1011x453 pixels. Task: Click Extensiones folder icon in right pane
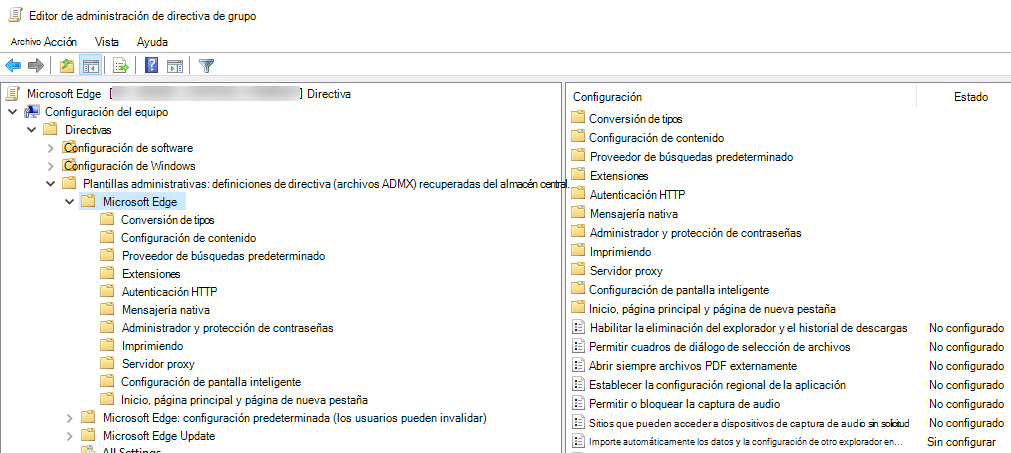pos(578,175)
